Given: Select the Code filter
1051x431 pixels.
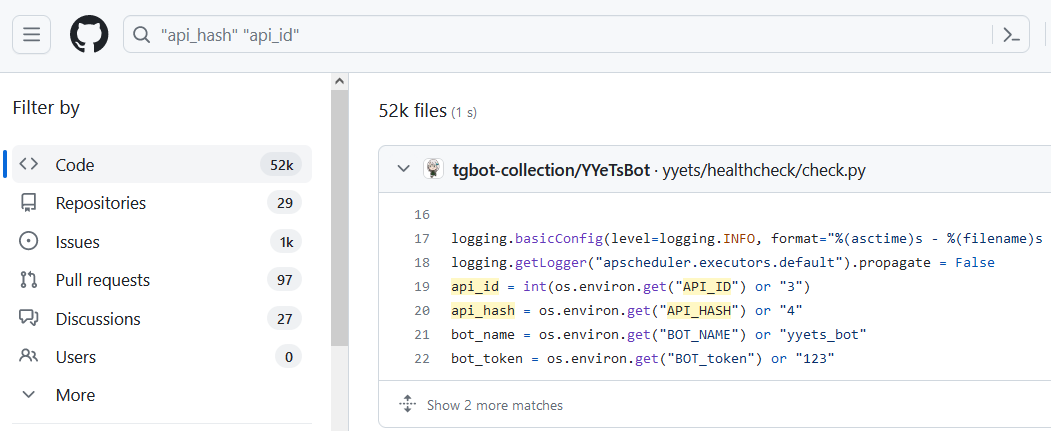Looking at the screenshot, I should pos(75,165).
